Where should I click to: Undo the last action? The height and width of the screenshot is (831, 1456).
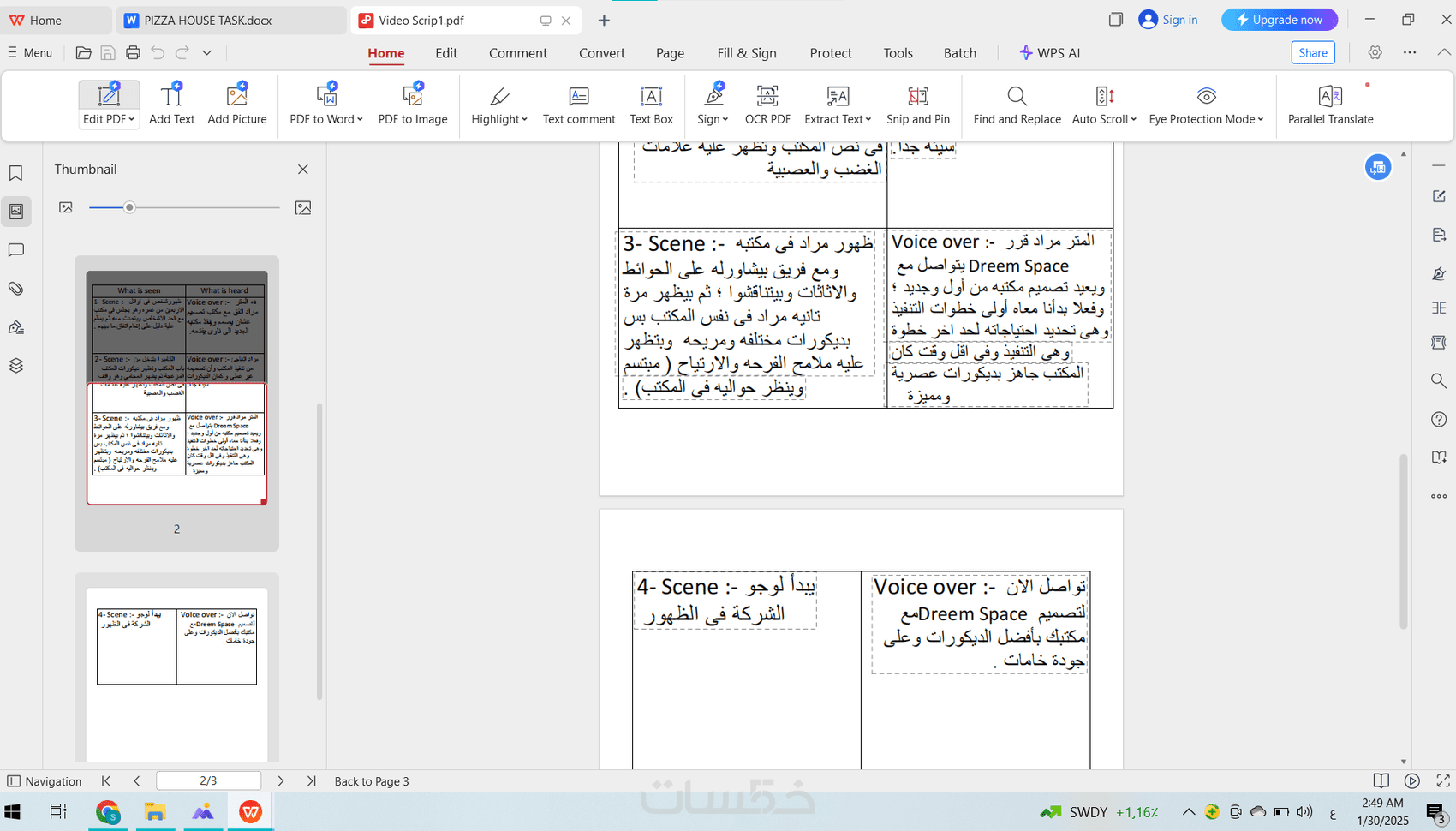point(158,53)
